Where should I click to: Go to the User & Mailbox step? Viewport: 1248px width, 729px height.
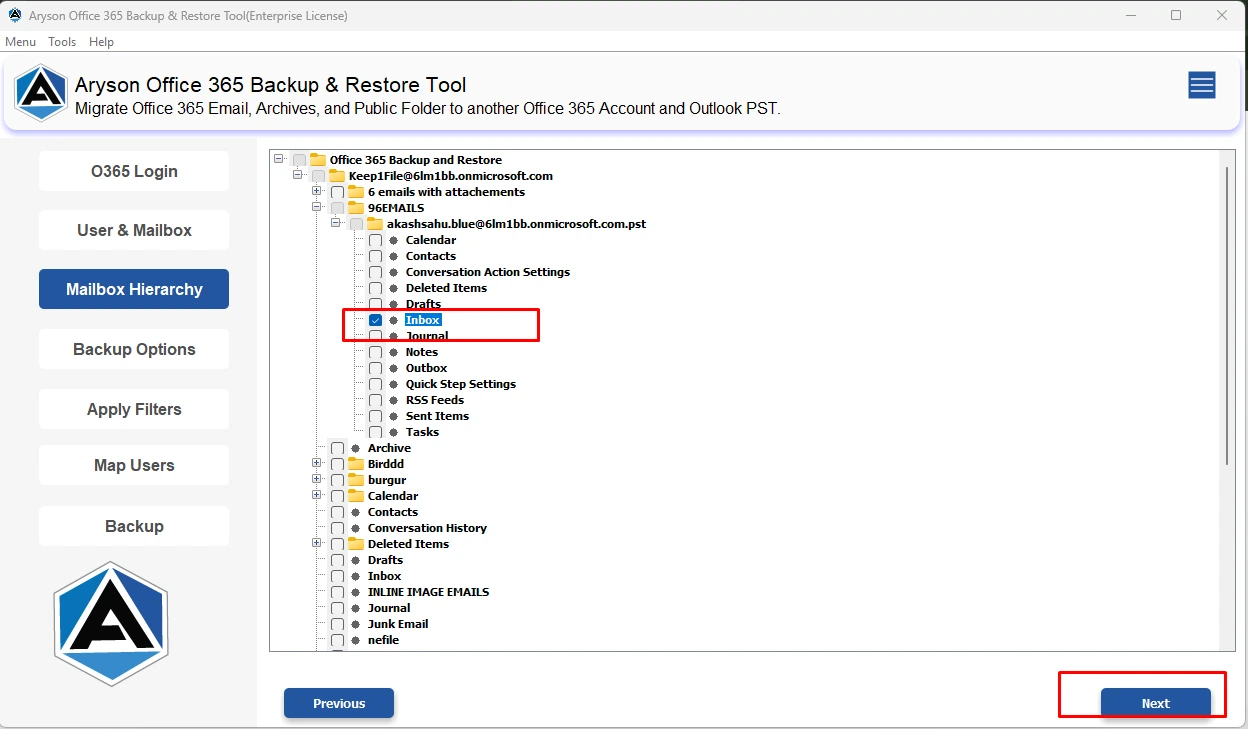134,230
